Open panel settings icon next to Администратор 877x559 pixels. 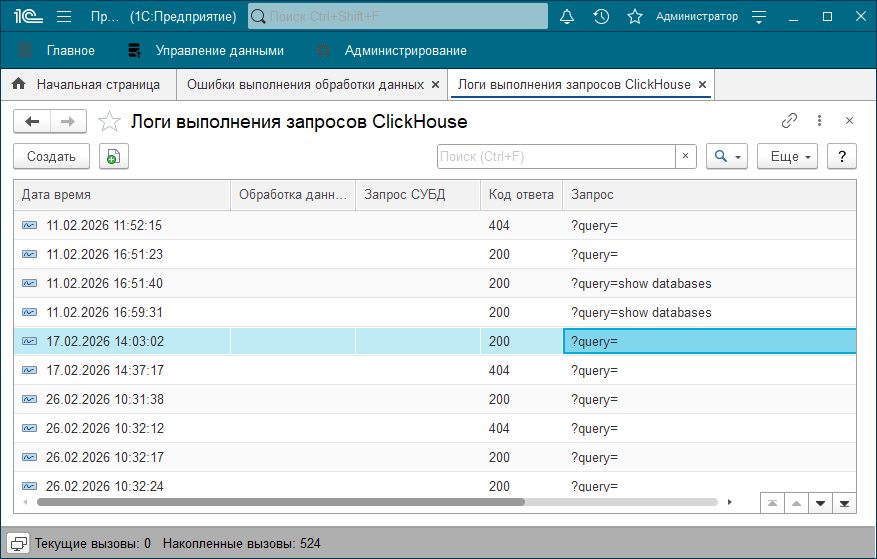click(759, 17)
